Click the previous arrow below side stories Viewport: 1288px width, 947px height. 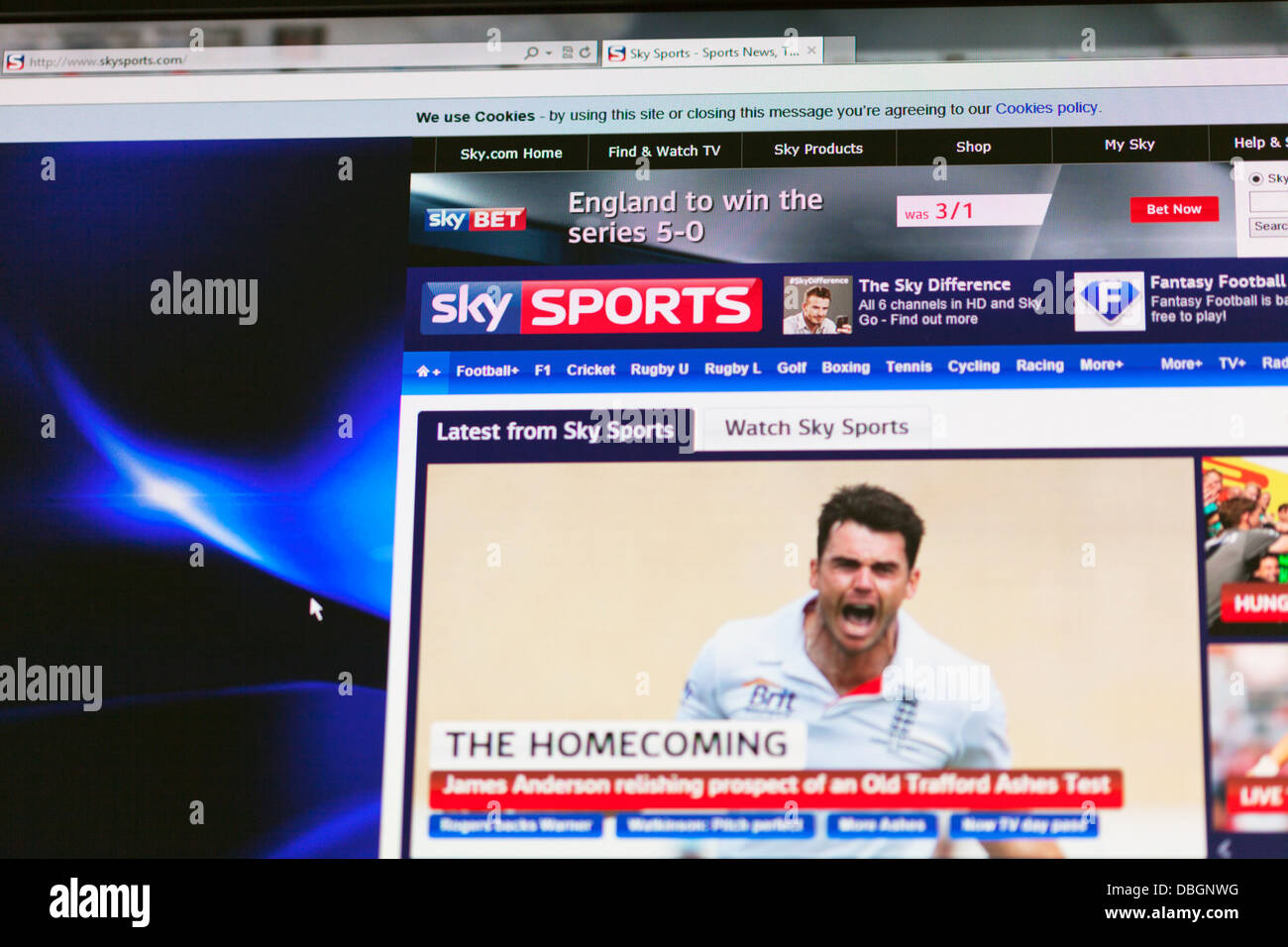(x=1225, y=849)
